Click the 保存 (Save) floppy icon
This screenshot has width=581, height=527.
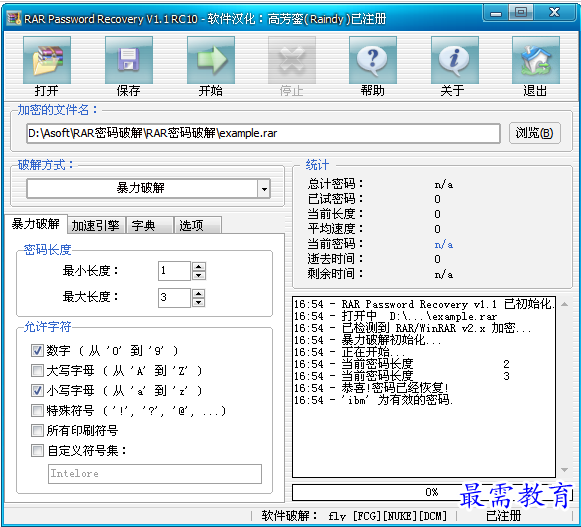pos(129,60)
